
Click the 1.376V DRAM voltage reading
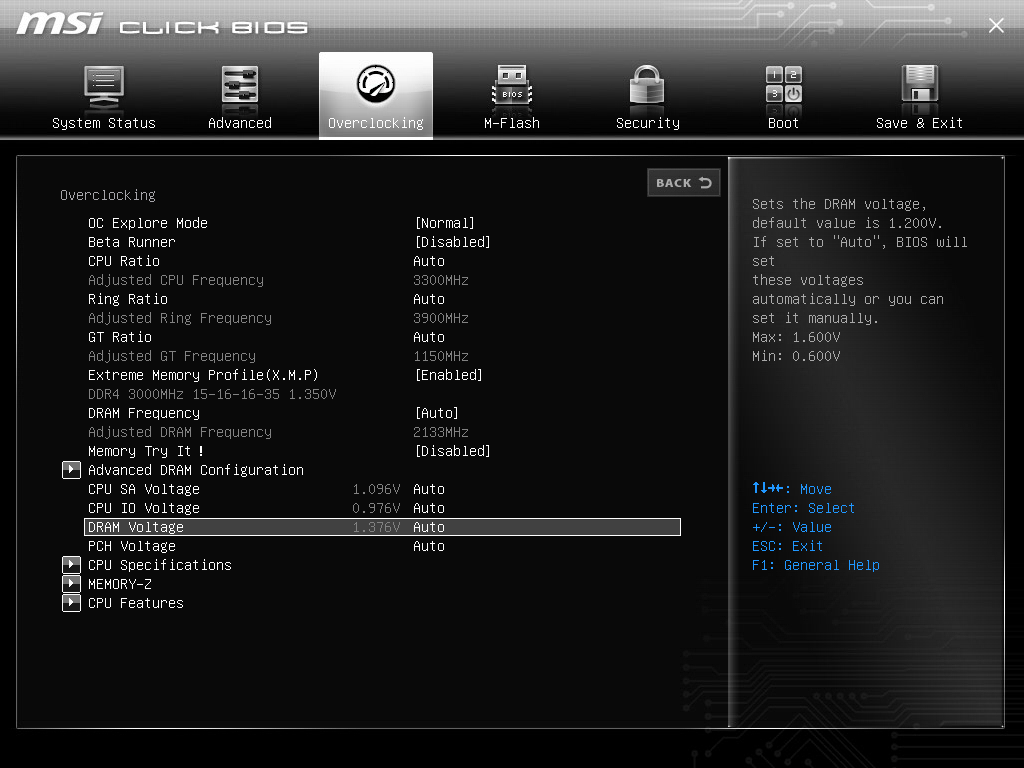[376, 527]
